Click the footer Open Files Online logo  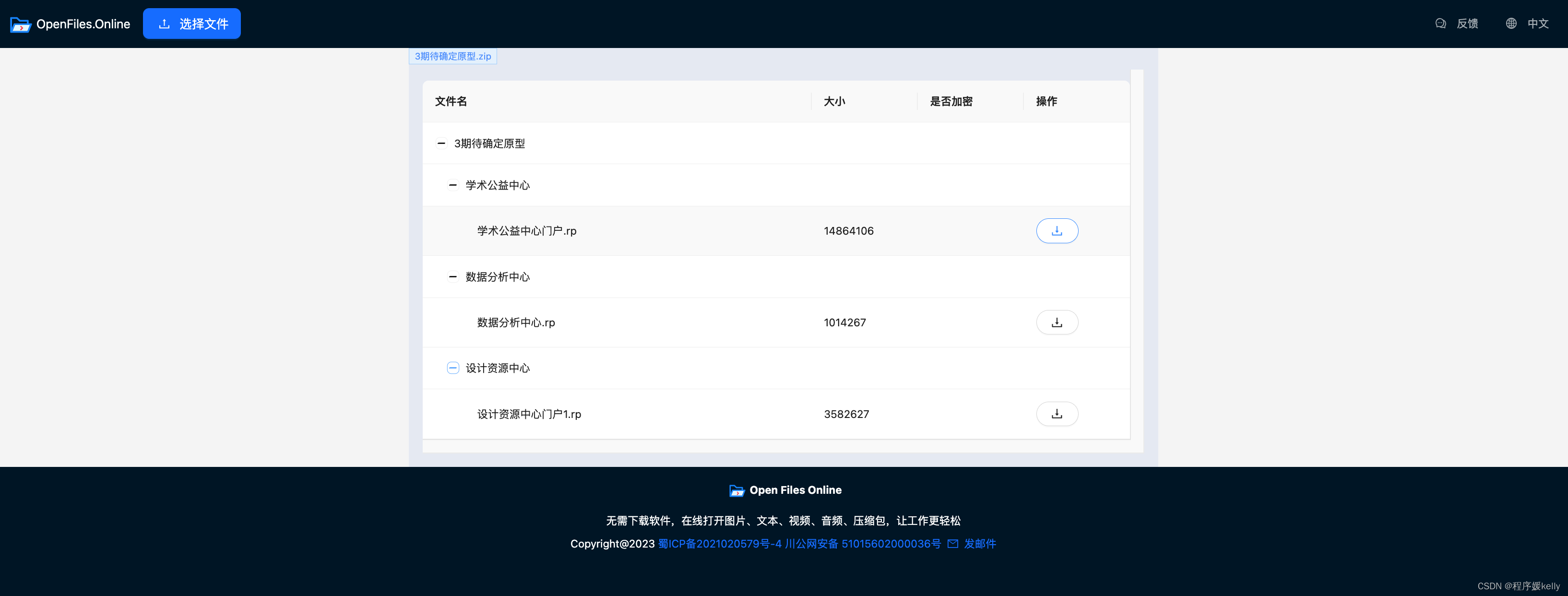point(736,491)
